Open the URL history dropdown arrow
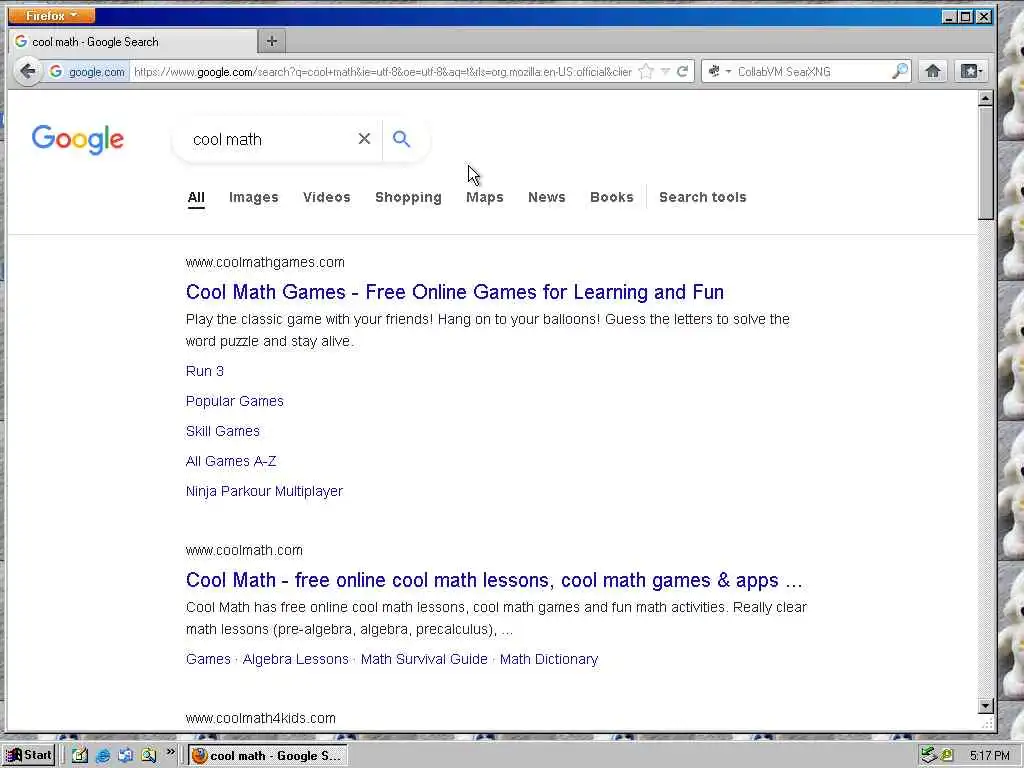Screen dimensions: 1024x768 tap(665, 72)
